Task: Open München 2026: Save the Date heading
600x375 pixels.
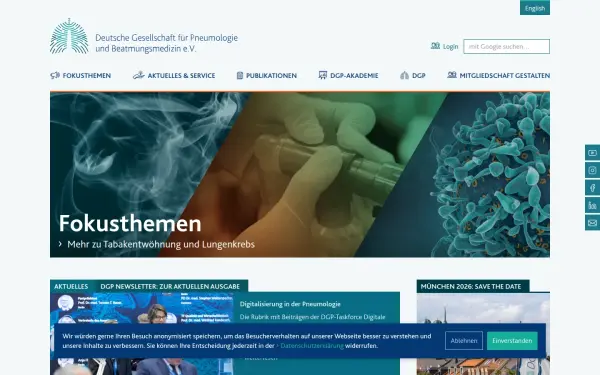Action: coord(471,286)
